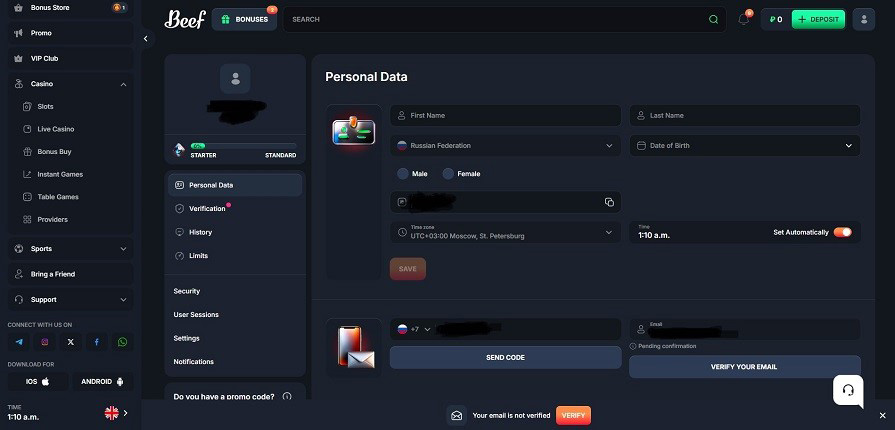Open the WhatsApp social link icon
This screenshot has width=895, height=430.
point(123,342)
